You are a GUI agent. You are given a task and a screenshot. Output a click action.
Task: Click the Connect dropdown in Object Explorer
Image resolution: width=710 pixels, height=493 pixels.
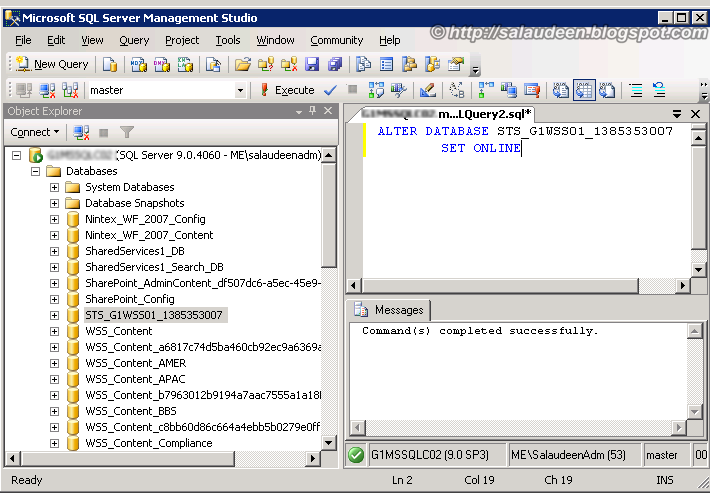click(35, 132)
